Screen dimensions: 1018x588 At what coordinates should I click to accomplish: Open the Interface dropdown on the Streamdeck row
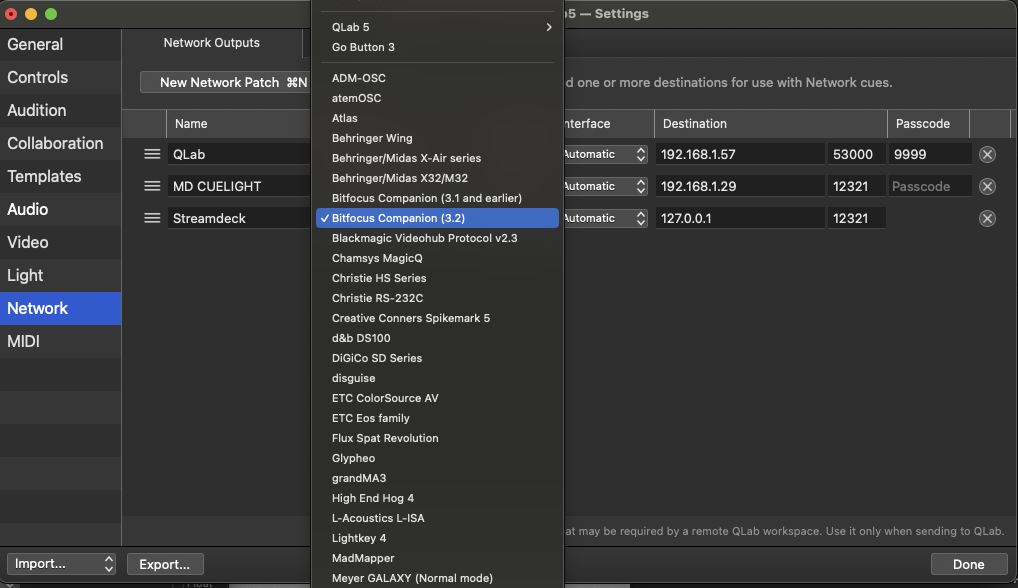tap(603, 217)
